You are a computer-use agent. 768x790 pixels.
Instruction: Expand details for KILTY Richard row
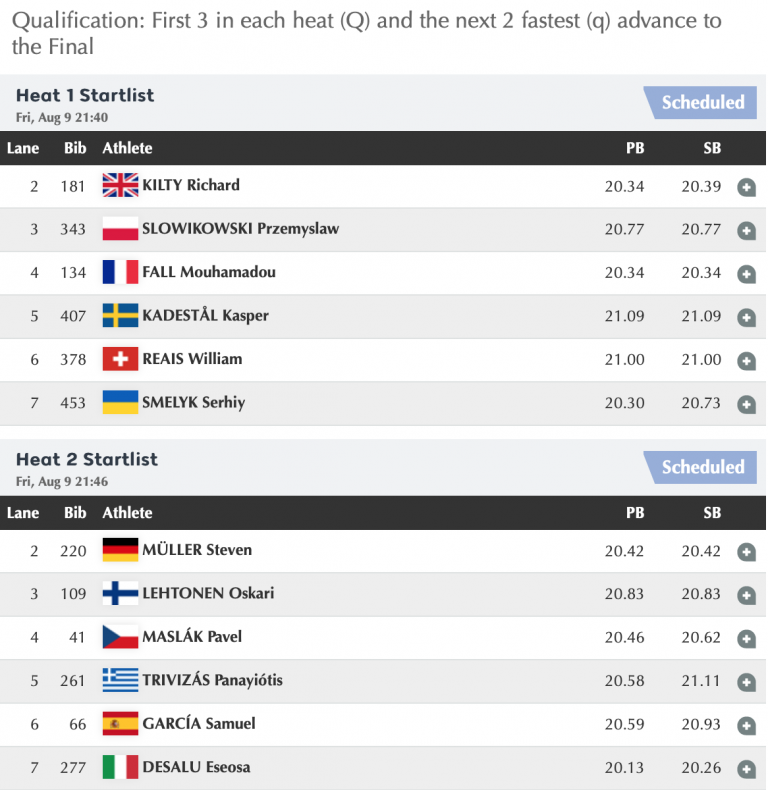point(746,187)
